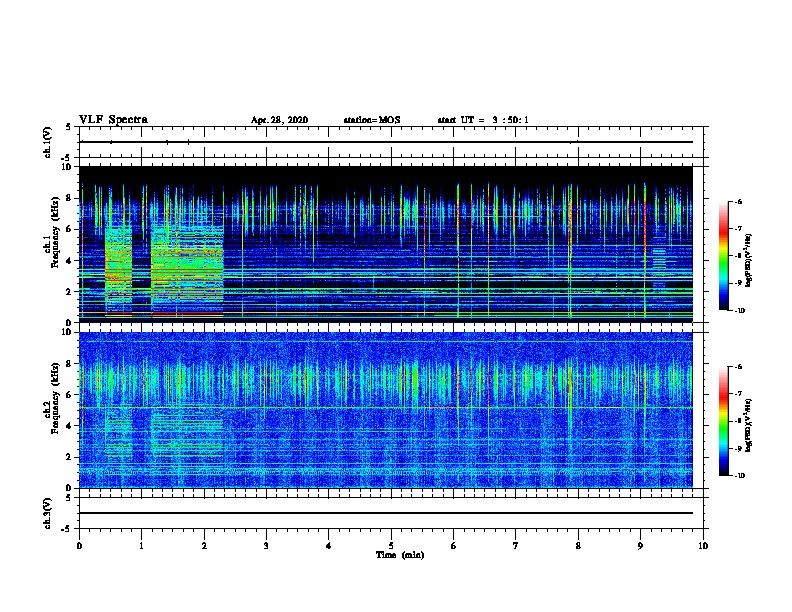792x612 pixels.
Task: Click inside the ch.2 spectrogram panel
Action: pos(386,410)
